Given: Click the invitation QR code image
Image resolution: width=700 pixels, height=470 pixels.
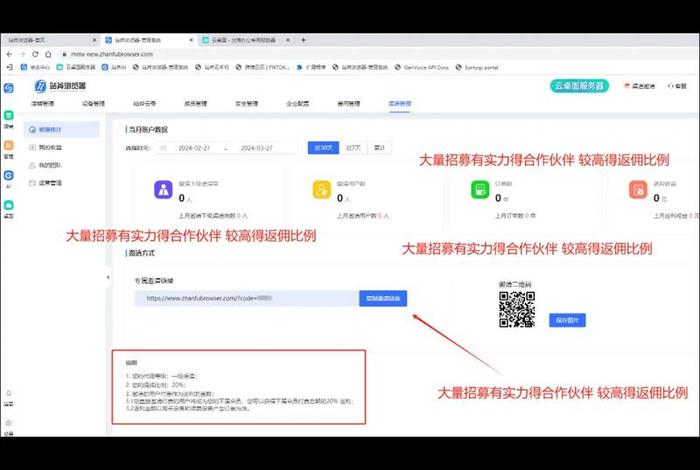Looking at the screenshot, I should [x=517, y=309].
